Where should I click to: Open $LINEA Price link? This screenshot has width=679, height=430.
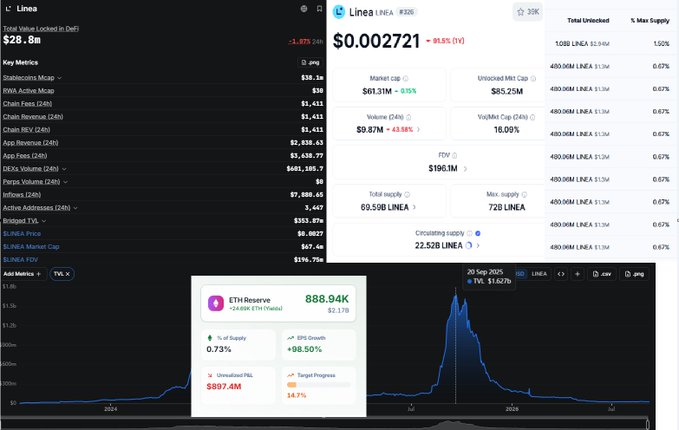pos(22,233)
